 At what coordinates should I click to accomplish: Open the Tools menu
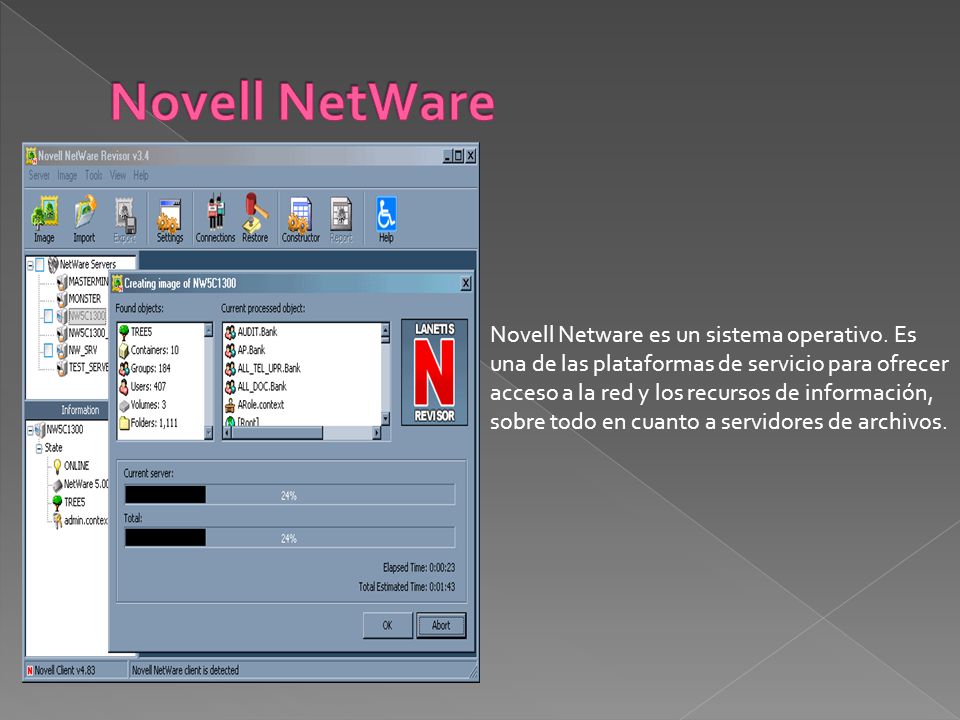(x=94, y=176)
